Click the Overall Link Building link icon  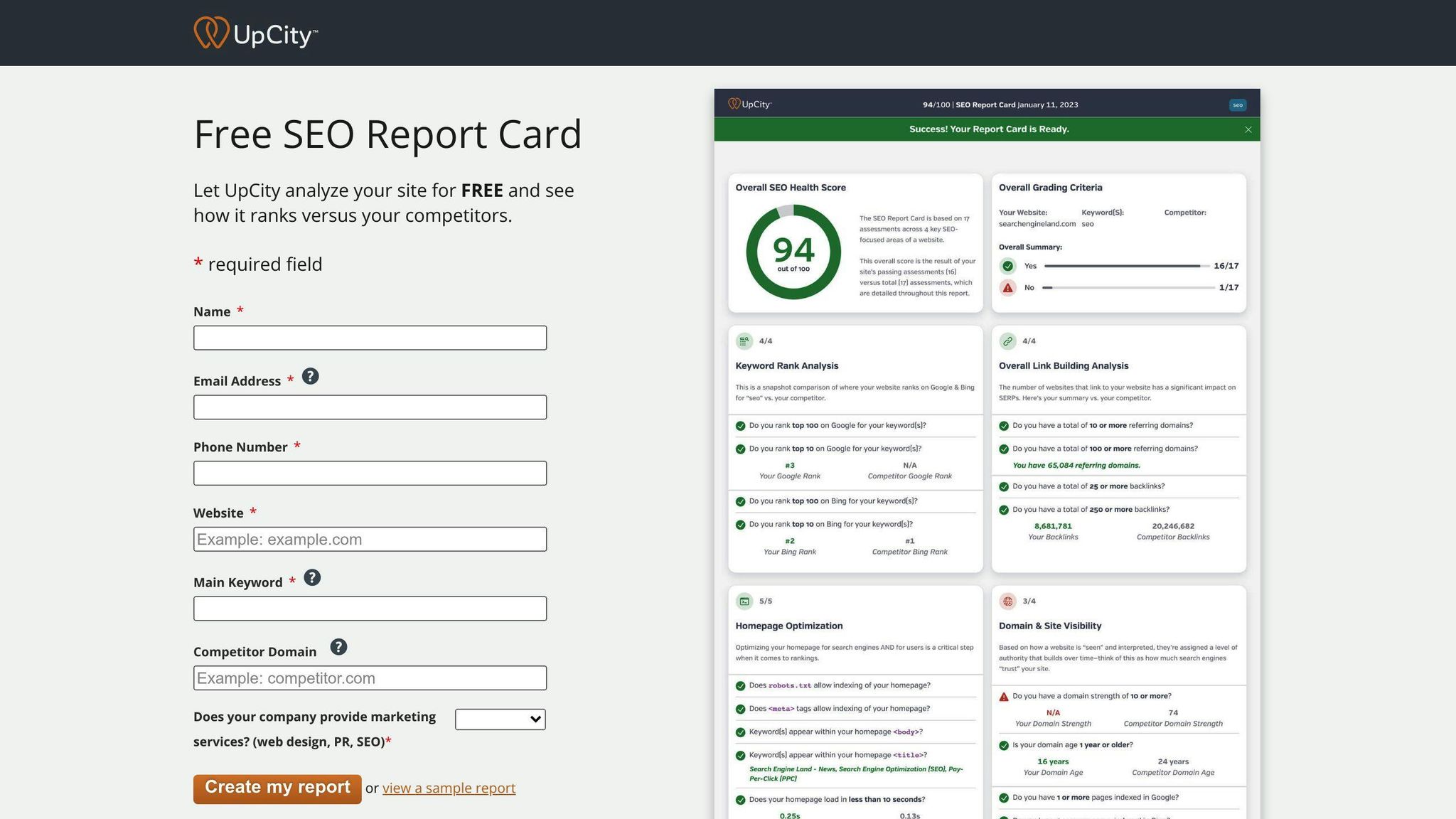[1007, 341]
